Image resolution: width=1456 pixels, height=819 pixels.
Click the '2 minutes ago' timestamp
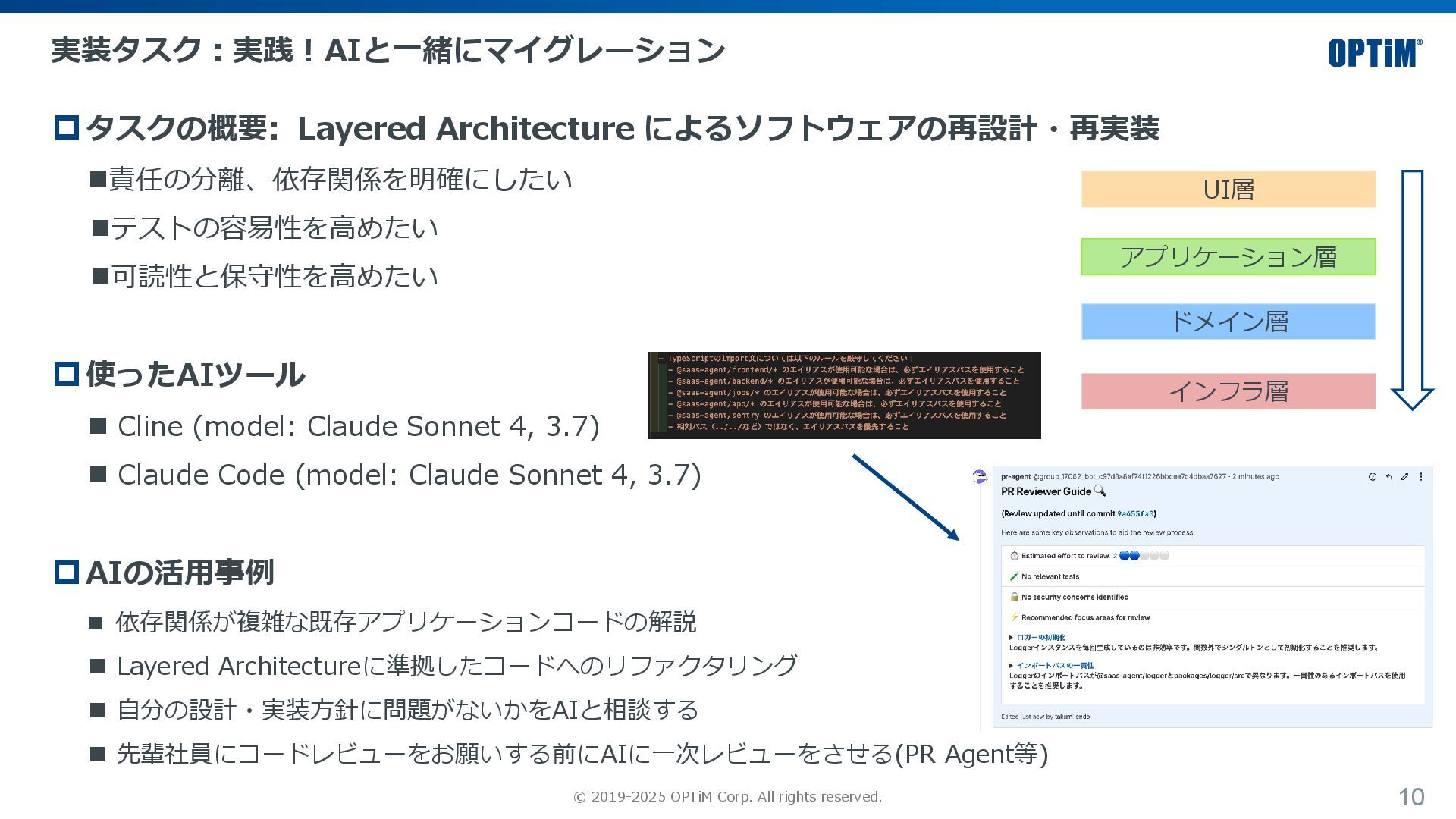(1256, 477)
